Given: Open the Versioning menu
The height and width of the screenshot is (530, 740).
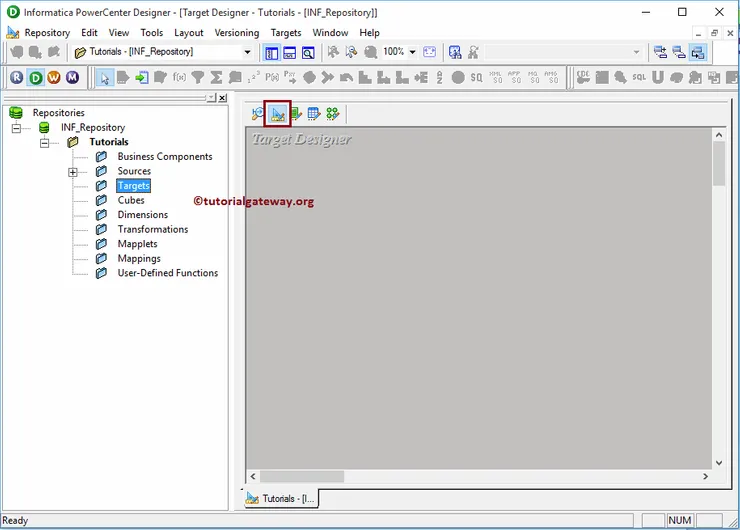Looking at the screenshot, I should tap(237, 33).
